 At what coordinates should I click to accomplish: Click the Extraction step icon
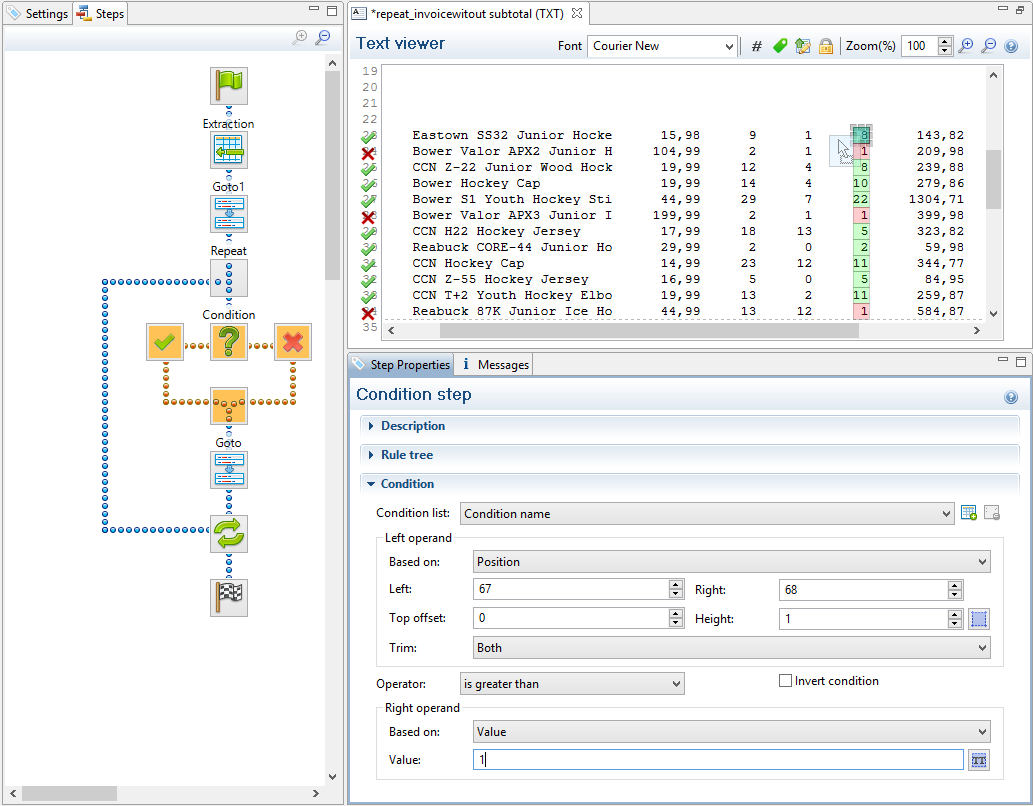pyautogui.click(x=229, y=151)
